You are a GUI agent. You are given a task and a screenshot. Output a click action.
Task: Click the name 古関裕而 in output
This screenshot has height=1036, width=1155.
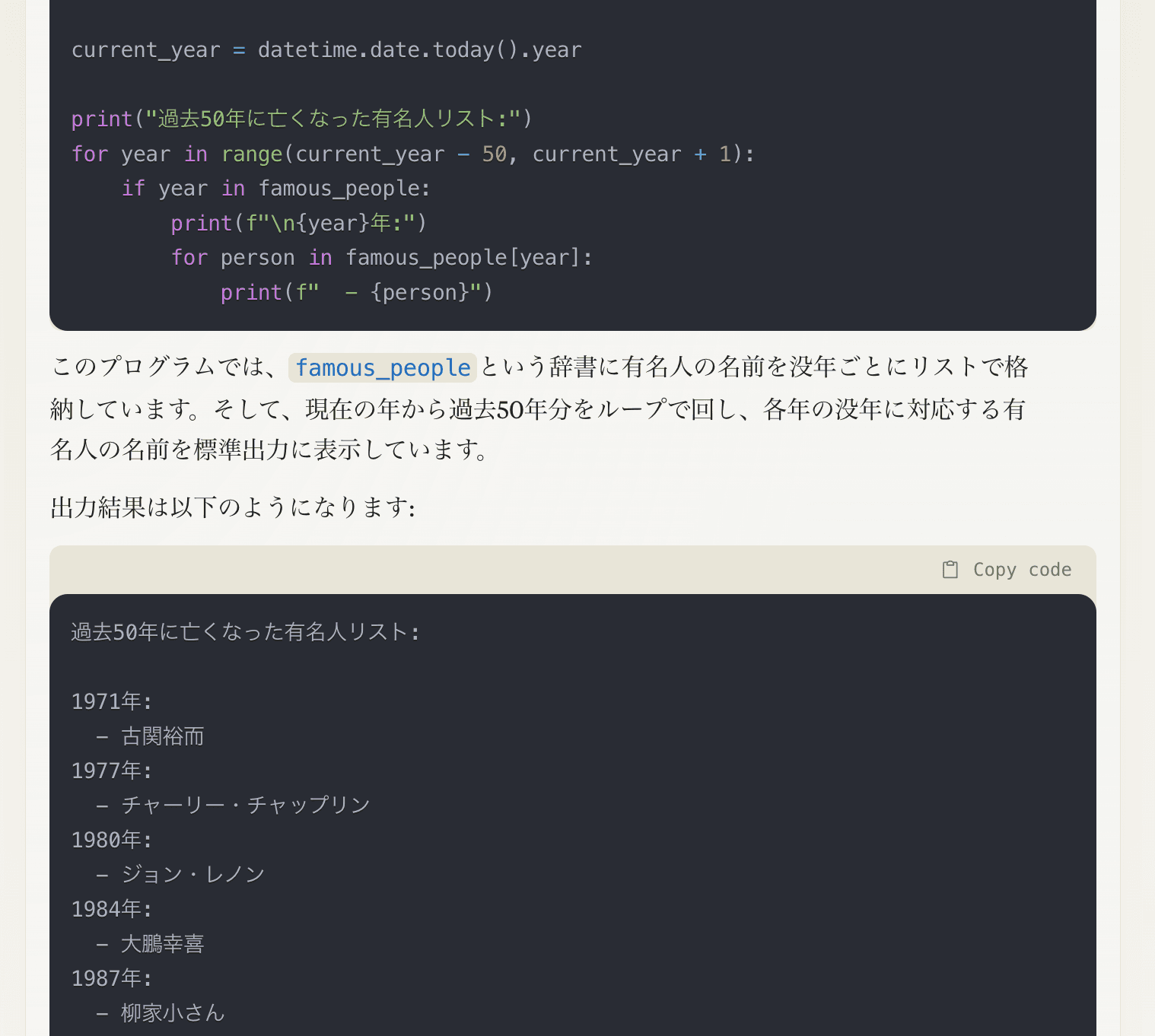point(163,736)
